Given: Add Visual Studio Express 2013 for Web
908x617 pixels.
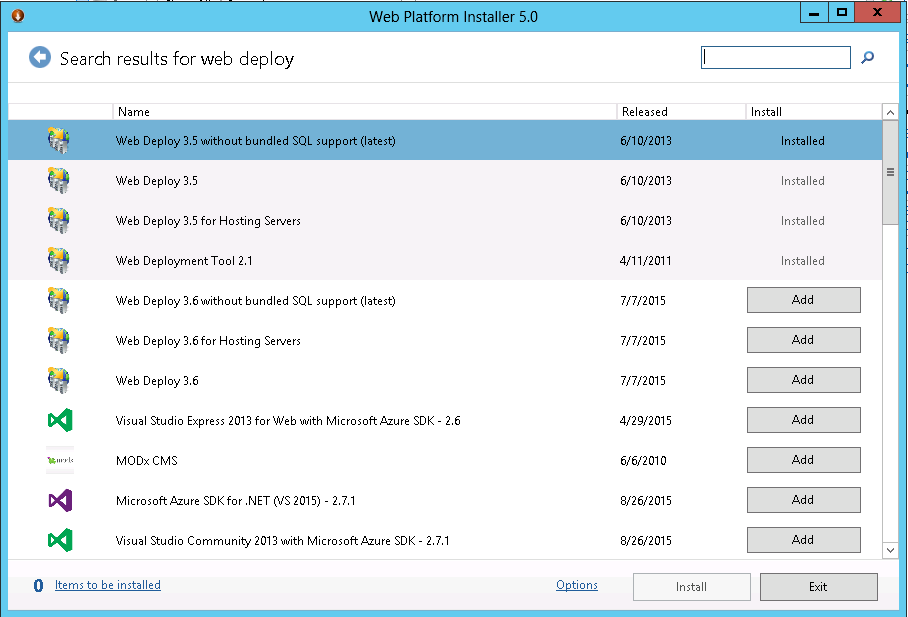Looking at the screenshot, I should click(x=803, y=420).
